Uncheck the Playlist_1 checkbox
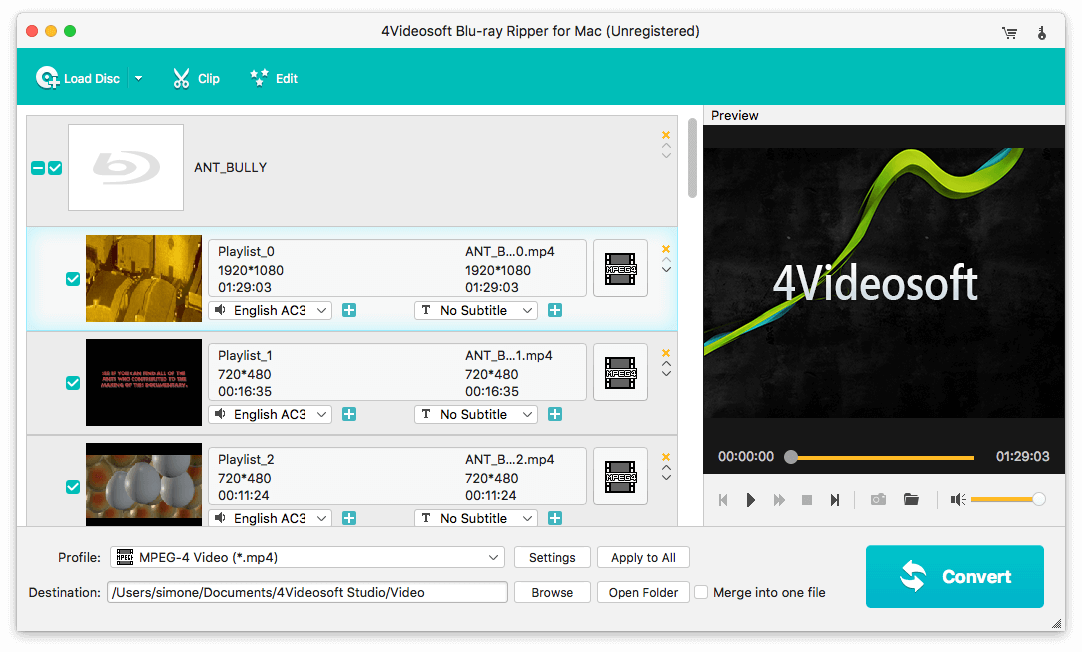The width and height of the screenshot is (1082, 652). 72,383
